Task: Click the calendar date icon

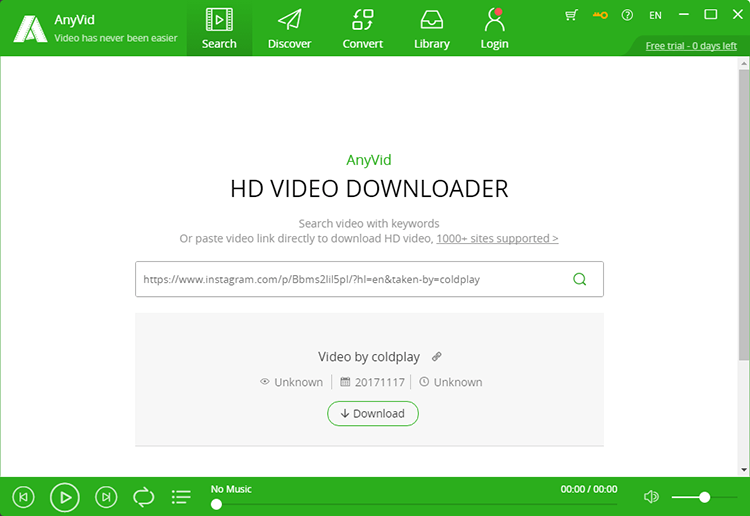Action: click(345, 382)
